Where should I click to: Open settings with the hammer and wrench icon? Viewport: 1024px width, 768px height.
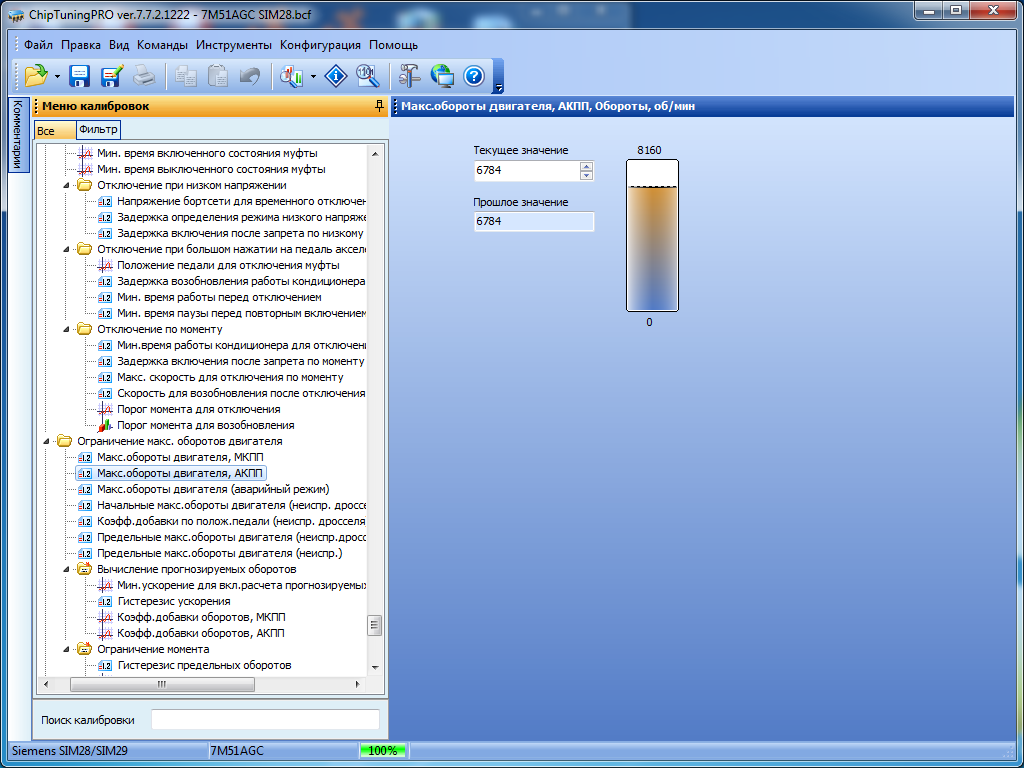[x=409, y=76]
